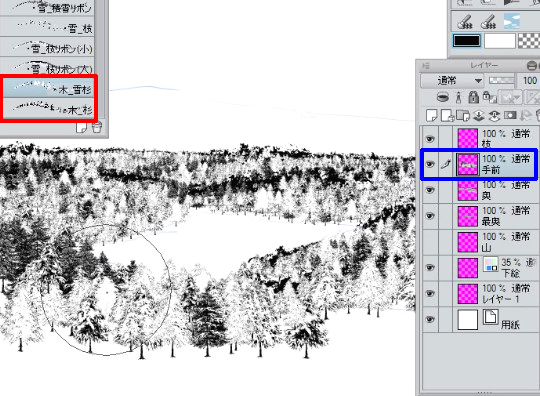Image resolution: width=540 pixels, height=396 pixels.
Task: Toggle clip to layer below icon
Action: click(443, 97)
